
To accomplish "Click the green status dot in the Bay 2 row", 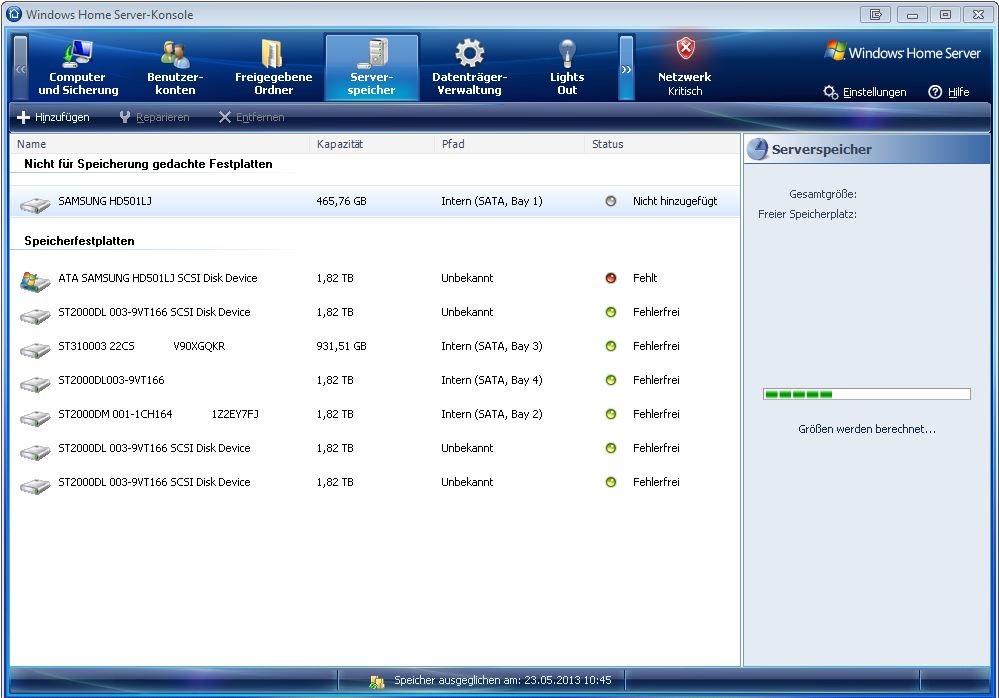I will pos(611,414).
